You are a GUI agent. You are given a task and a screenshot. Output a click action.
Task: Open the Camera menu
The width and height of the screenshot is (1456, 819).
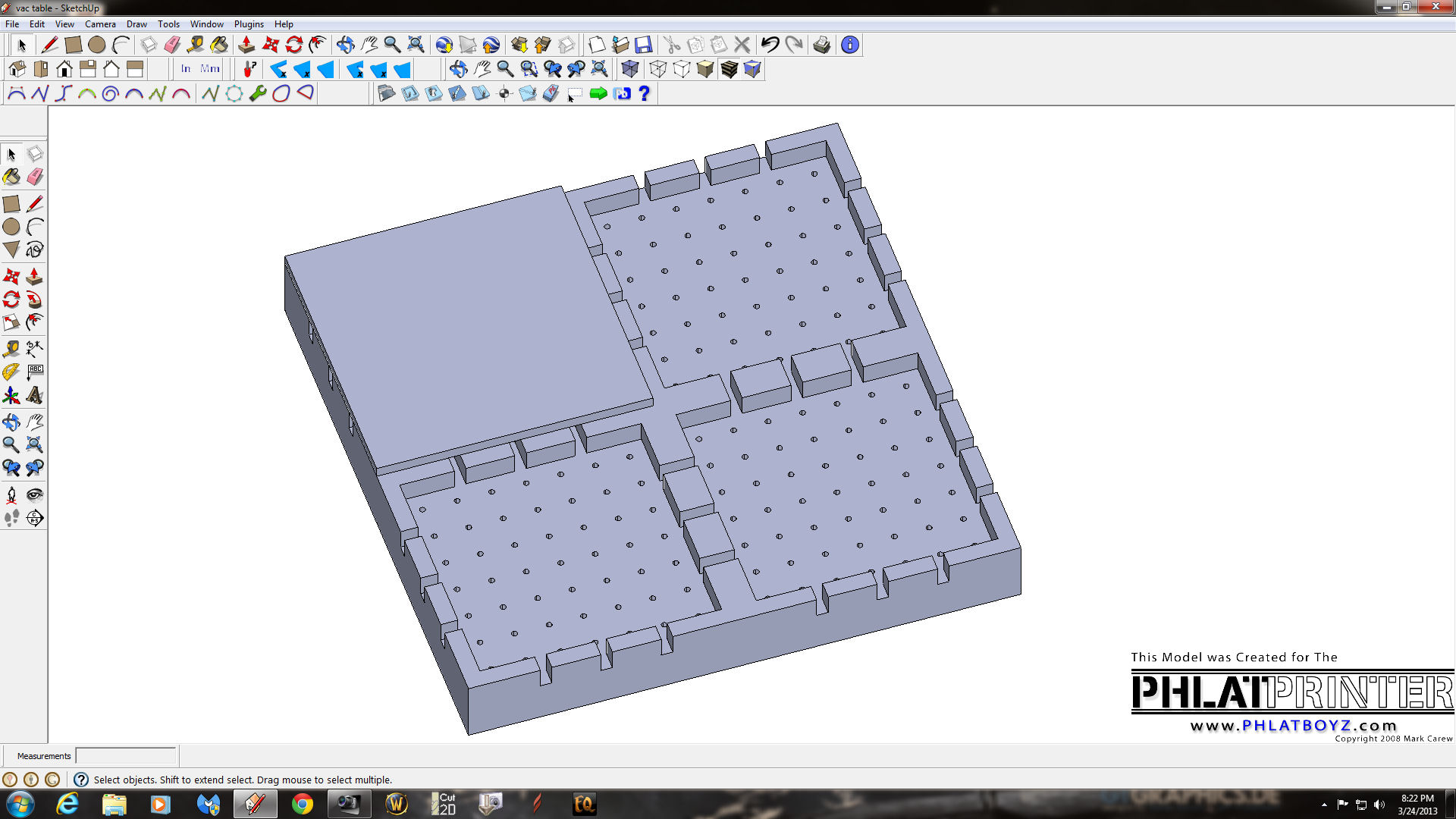100,24
